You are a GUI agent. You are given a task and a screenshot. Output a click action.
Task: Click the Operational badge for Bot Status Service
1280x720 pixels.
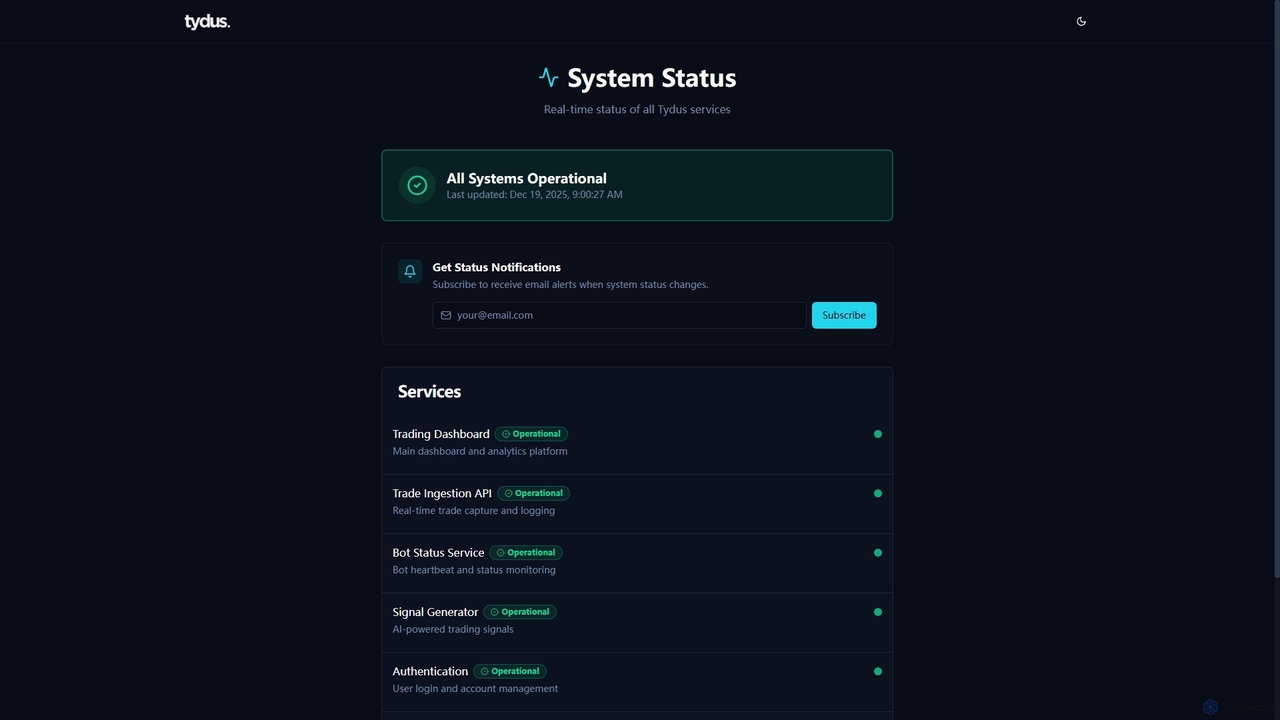coord(526,552)
